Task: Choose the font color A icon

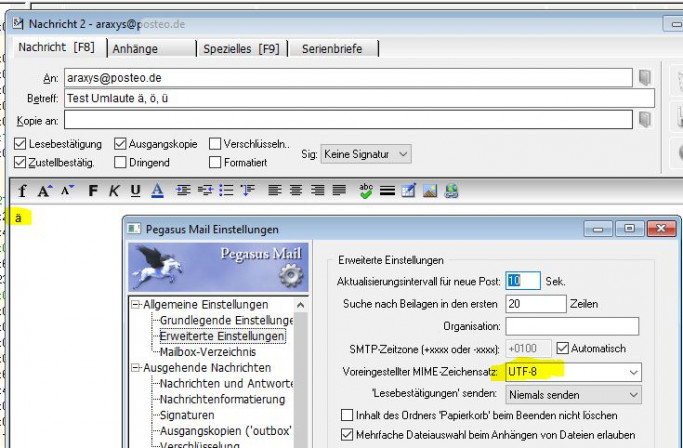Action: click(157, 190)
